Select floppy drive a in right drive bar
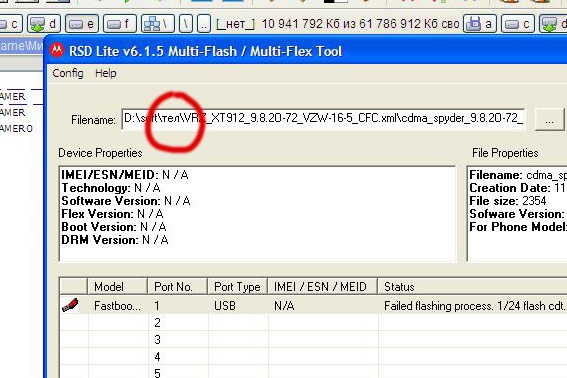The image size is (567, 378). point(479,24)
